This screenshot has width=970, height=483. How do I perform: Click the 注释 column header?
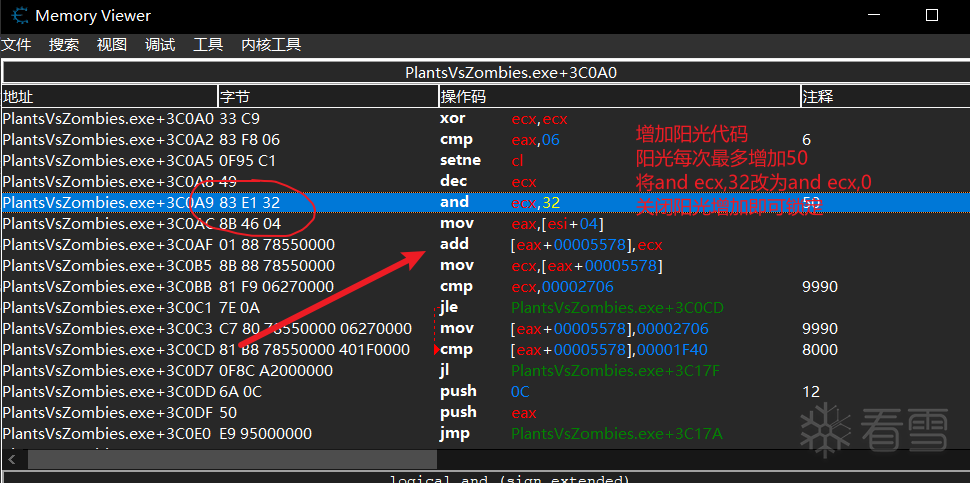click(885, 96)
